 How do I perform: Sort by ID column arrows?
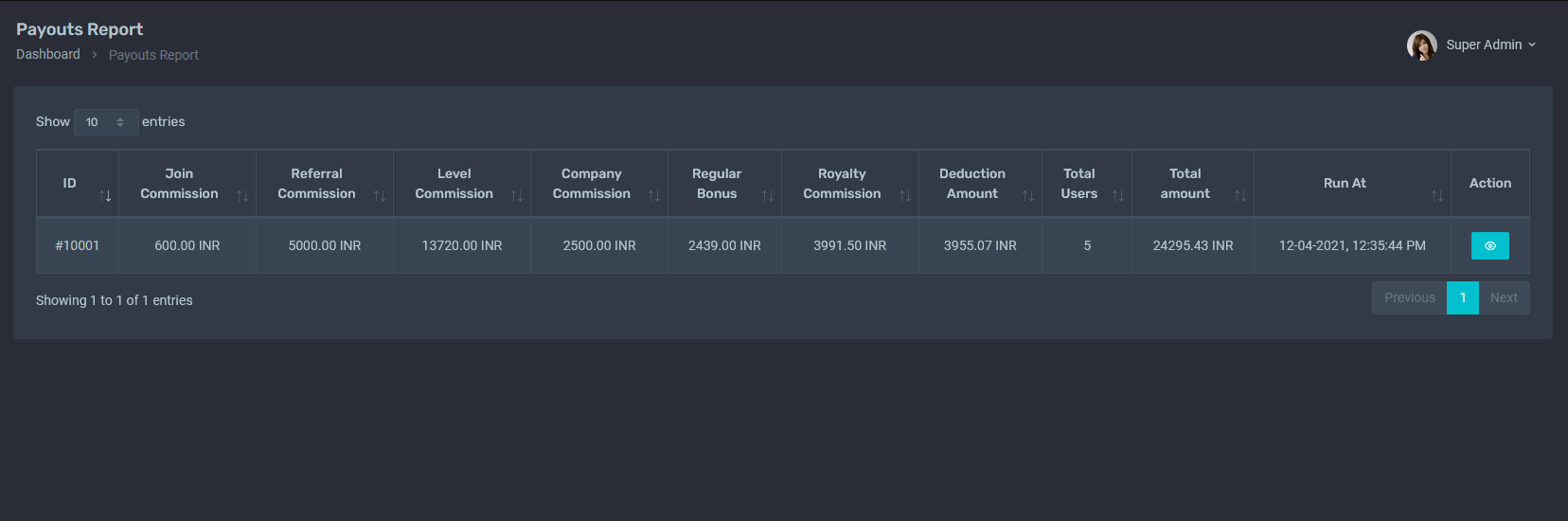104,196
